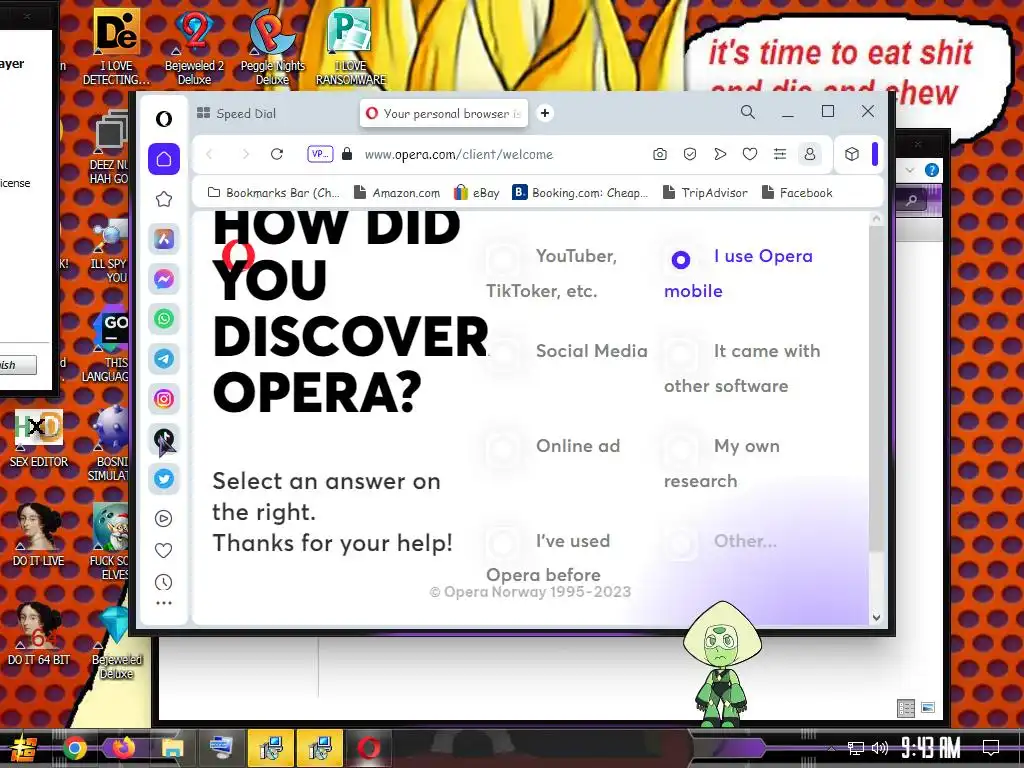Open a new tab with plus button

click(545, 113)
